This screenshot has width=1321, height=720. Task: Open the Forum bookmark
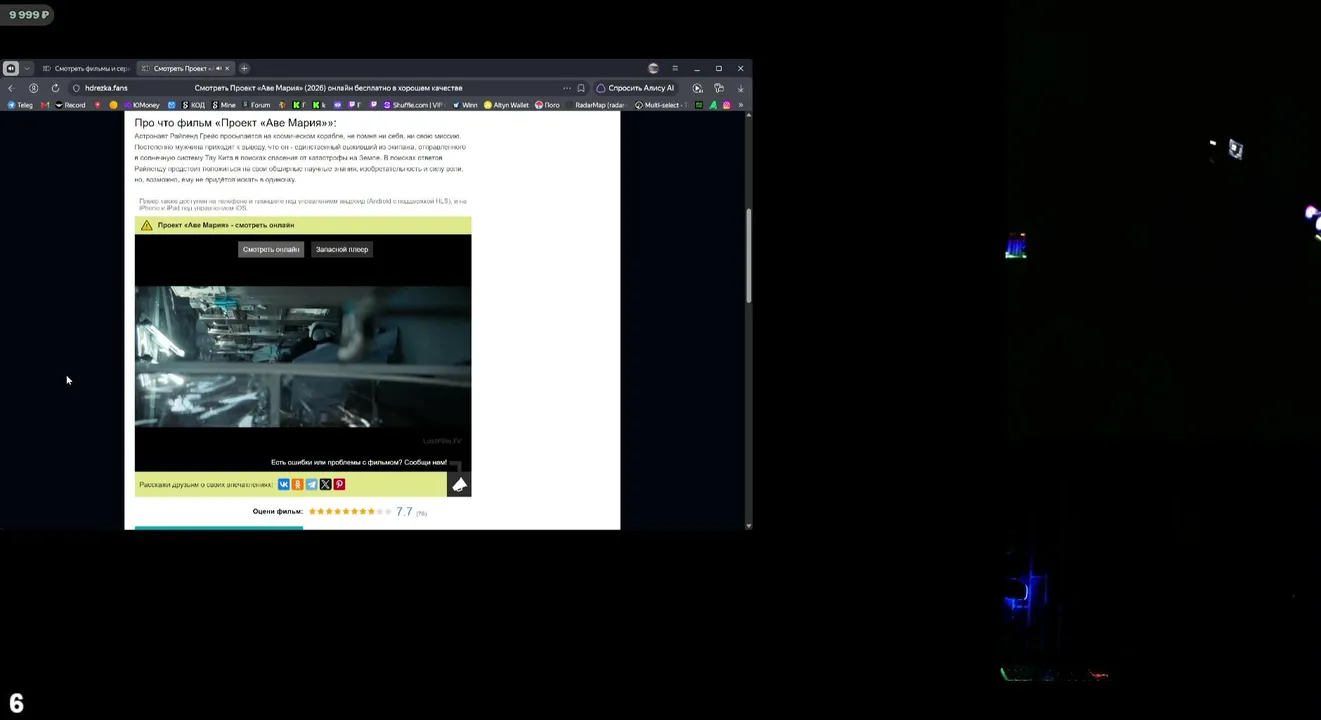click(x=255, y=105)
